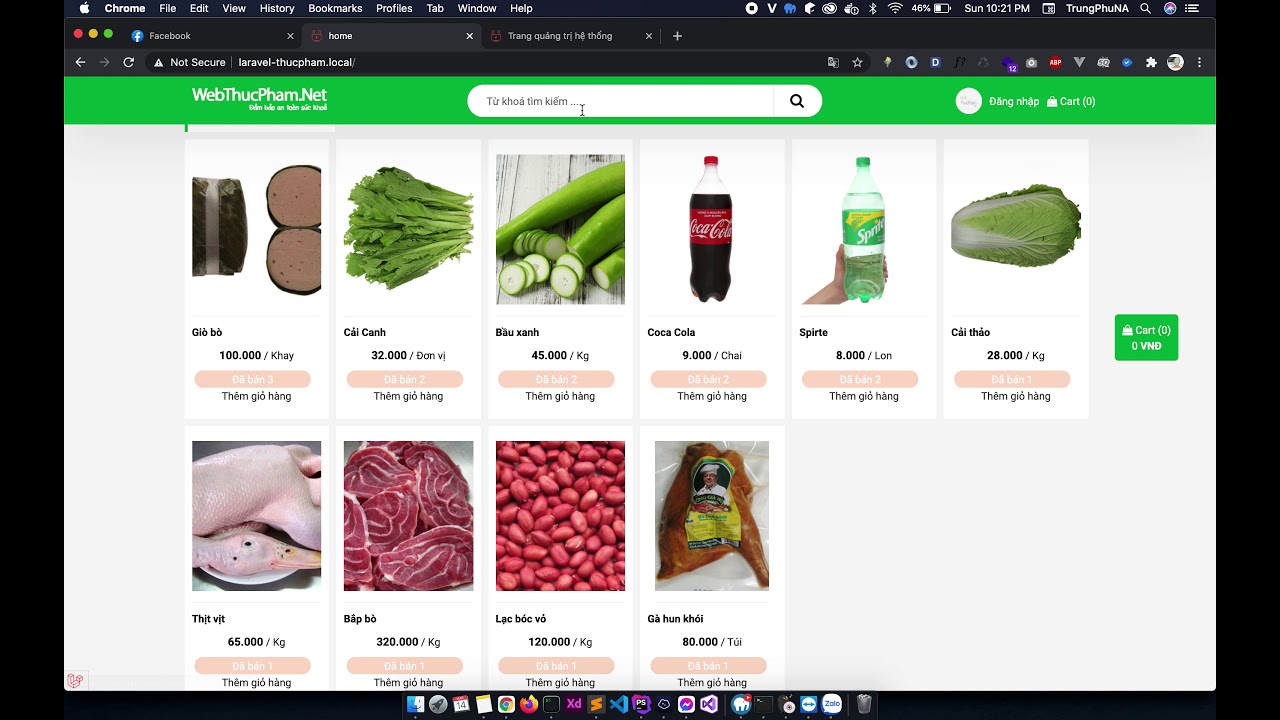Open a new browser tab with plus button
Image resolution: width=1280 pixels, height=720 pixels.
click(x=677, y=36)
